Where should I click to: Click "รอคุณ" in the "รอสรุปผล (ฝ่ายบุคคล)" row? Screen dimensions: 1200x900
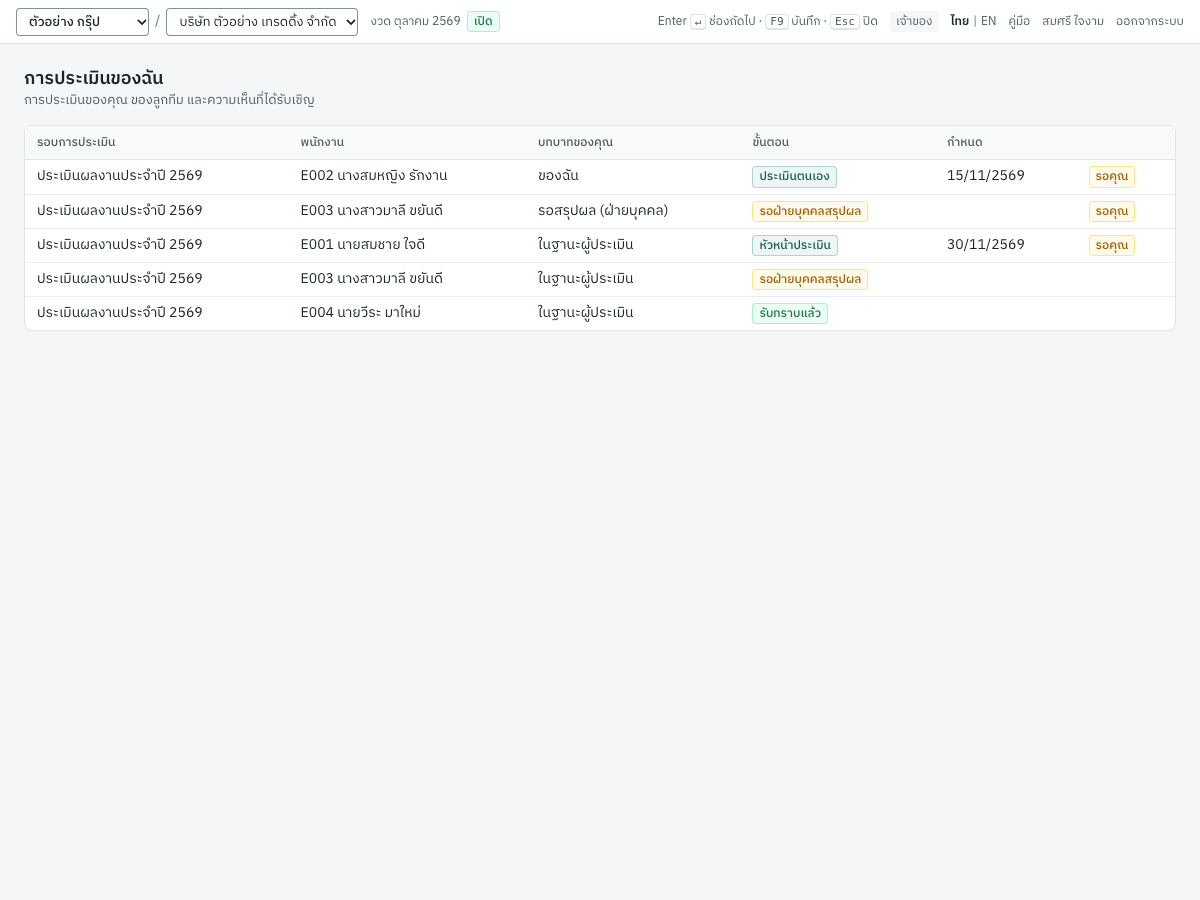[1112, 211]
